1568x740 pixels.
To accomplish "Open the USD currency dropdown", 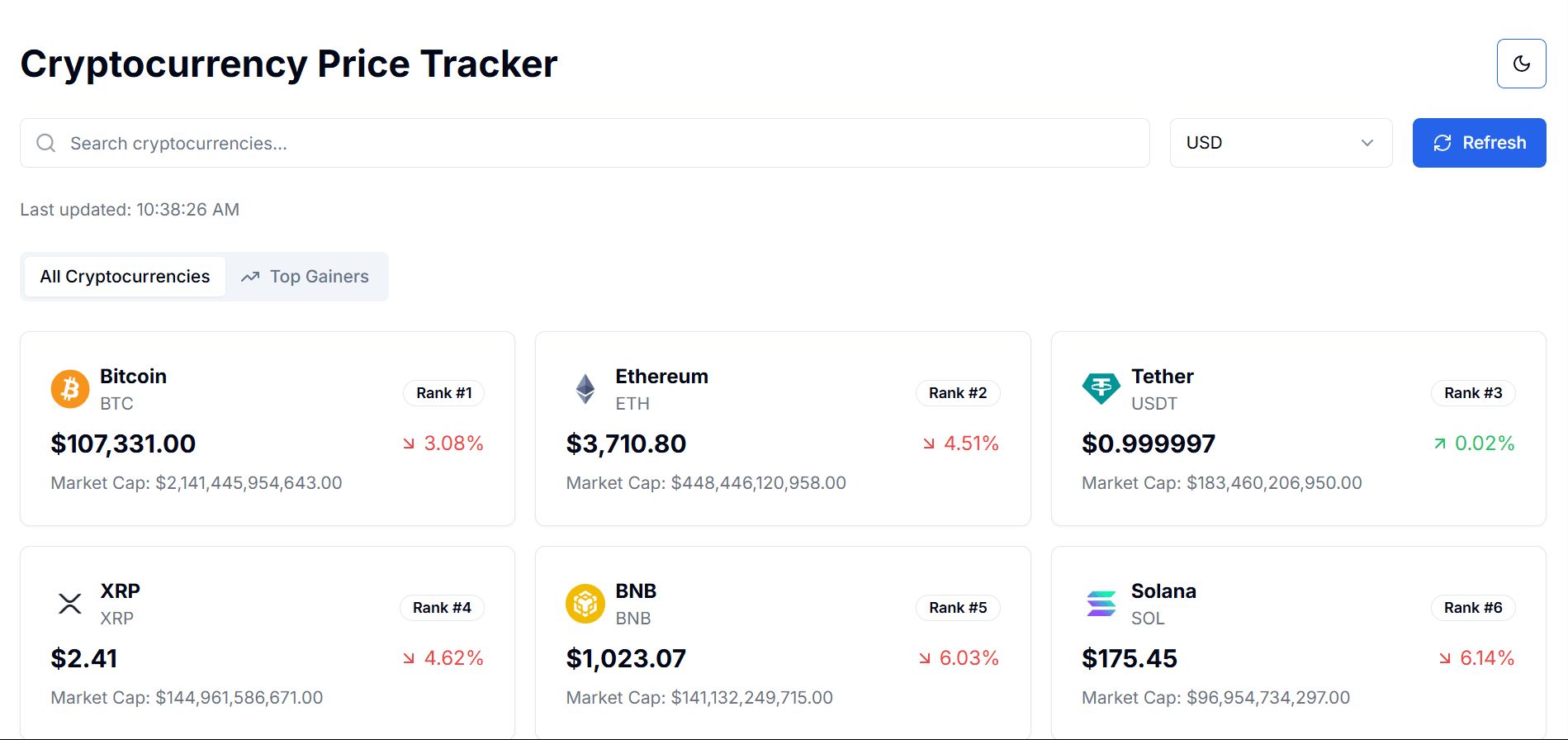I will pos(1280,143).
